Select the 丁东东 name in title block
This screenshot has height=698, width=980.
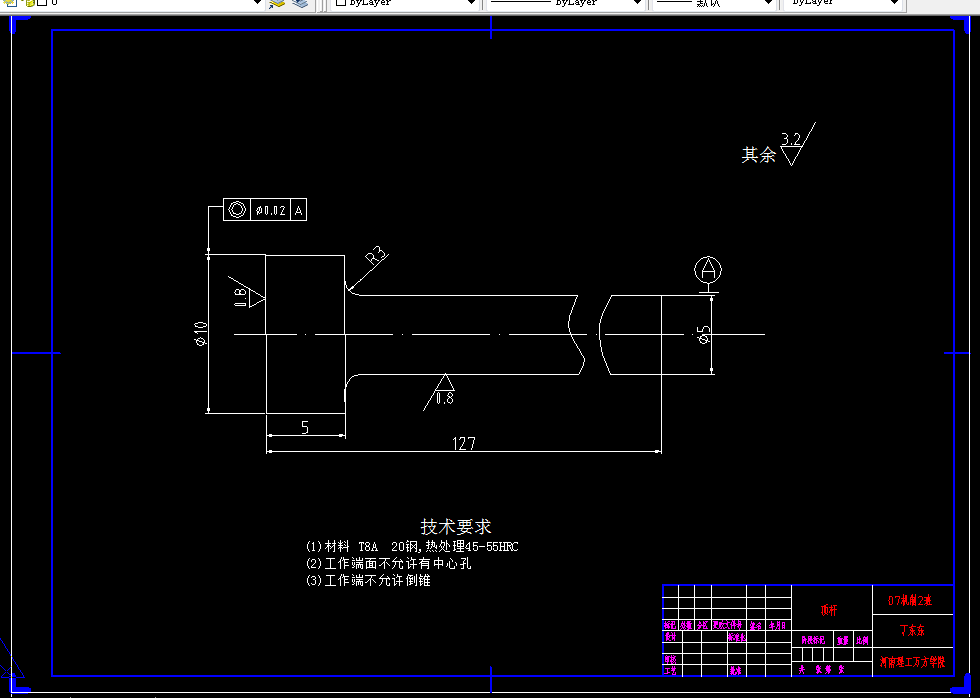pos(912,631)
